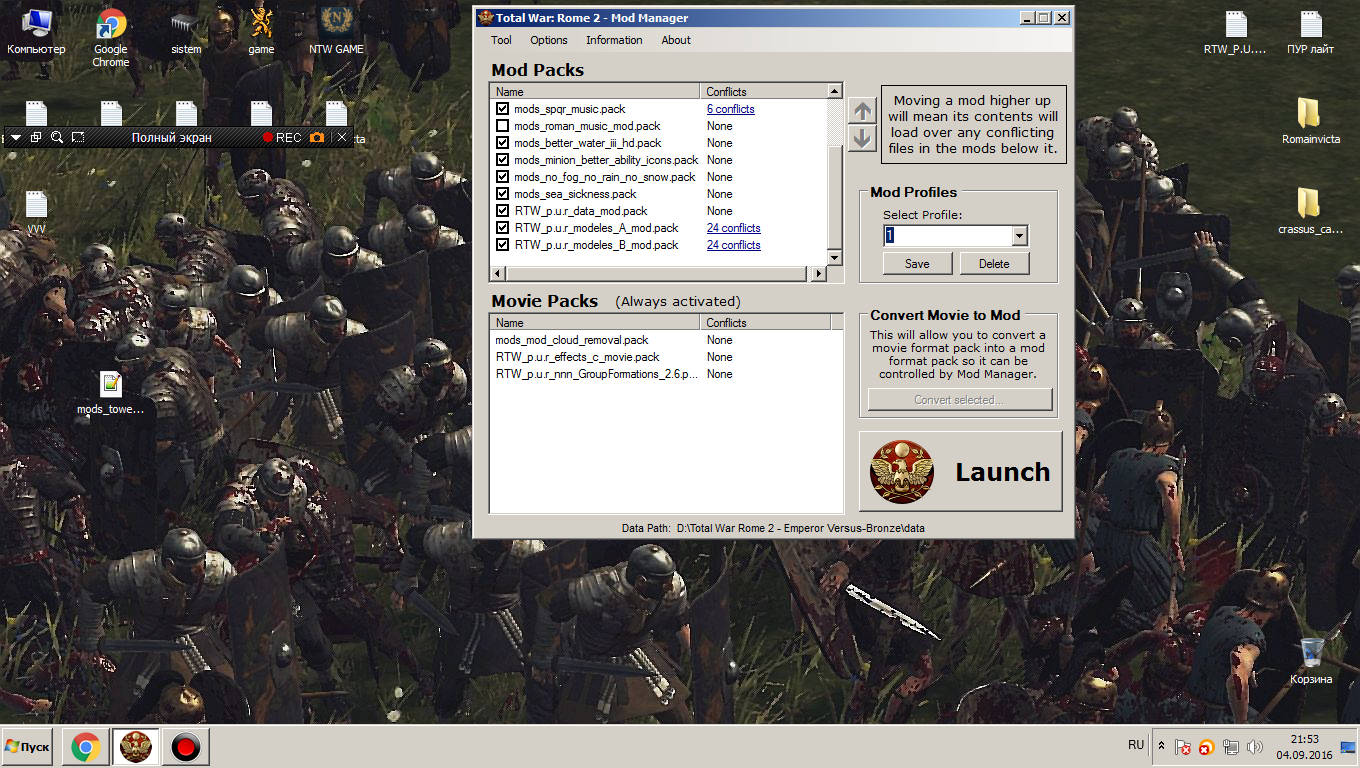Toggle RTW_p.u.r_data_mod.pack checkbox

[x=502, y=211]
